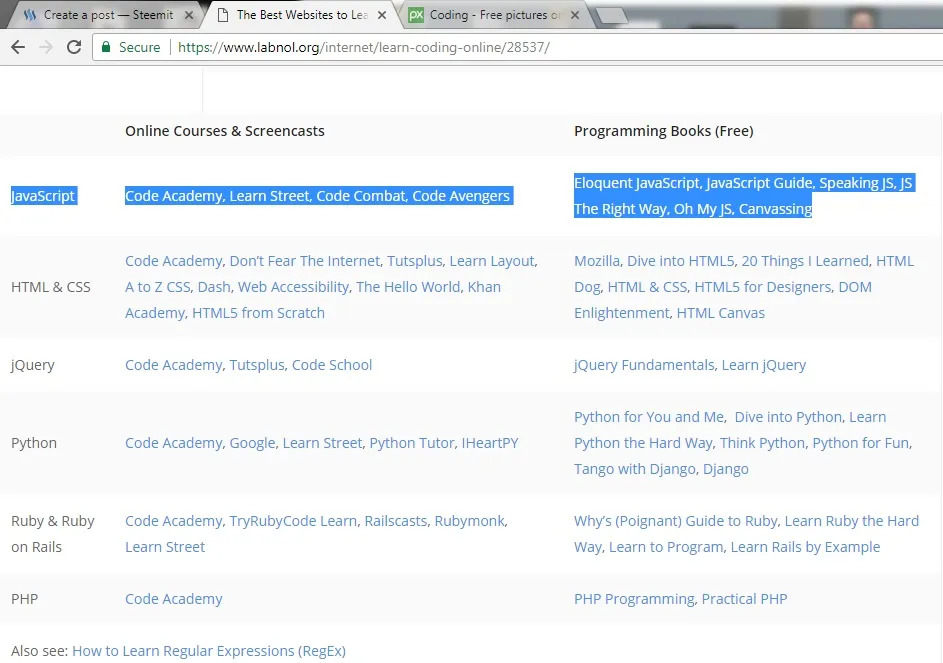Click the browser Forward arrow
This screenshot has width=943, height=663.
(46, 47)
